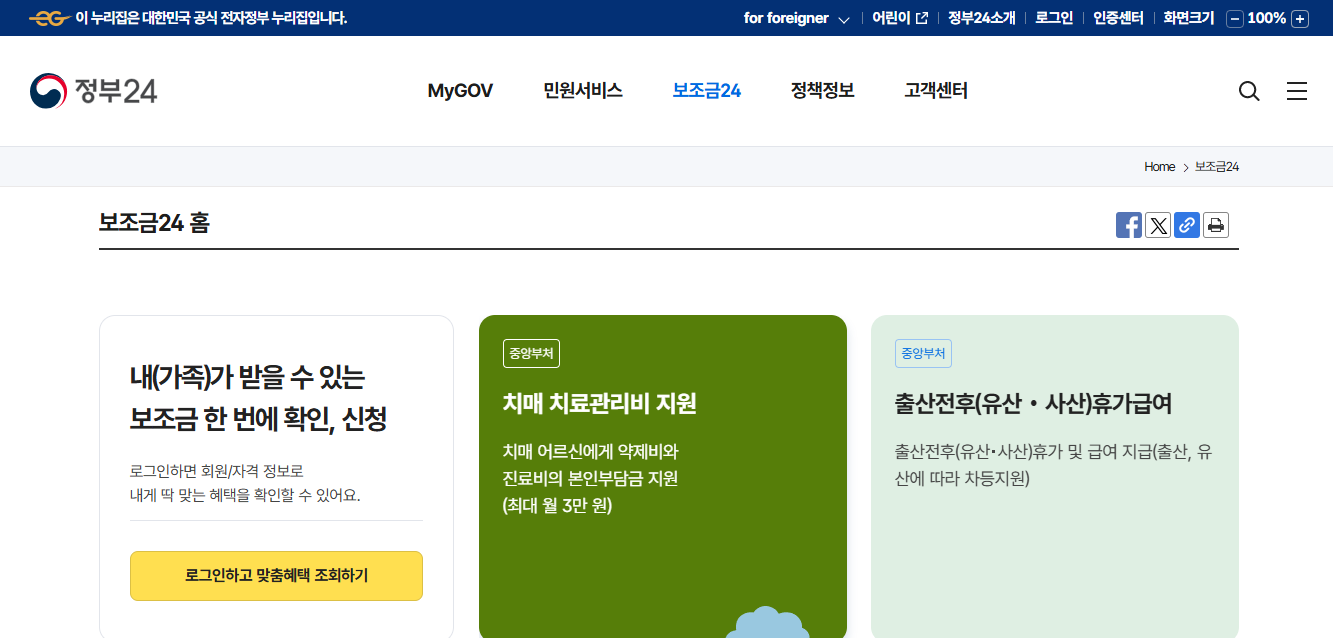Click Home in the breadcrumb
The width and height of the screenshot is (1333, 638).
pos(1159,166)
